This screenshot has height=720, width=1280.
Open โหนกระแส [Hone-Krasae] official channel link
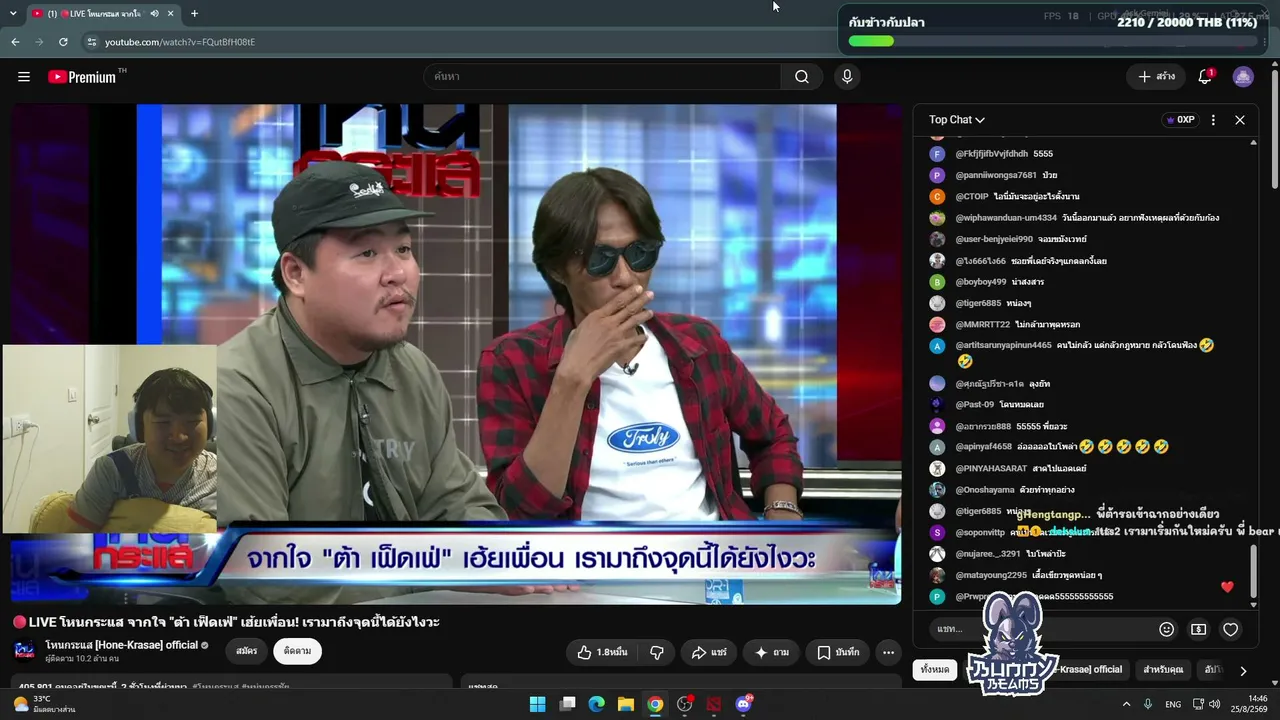[122, 645]
